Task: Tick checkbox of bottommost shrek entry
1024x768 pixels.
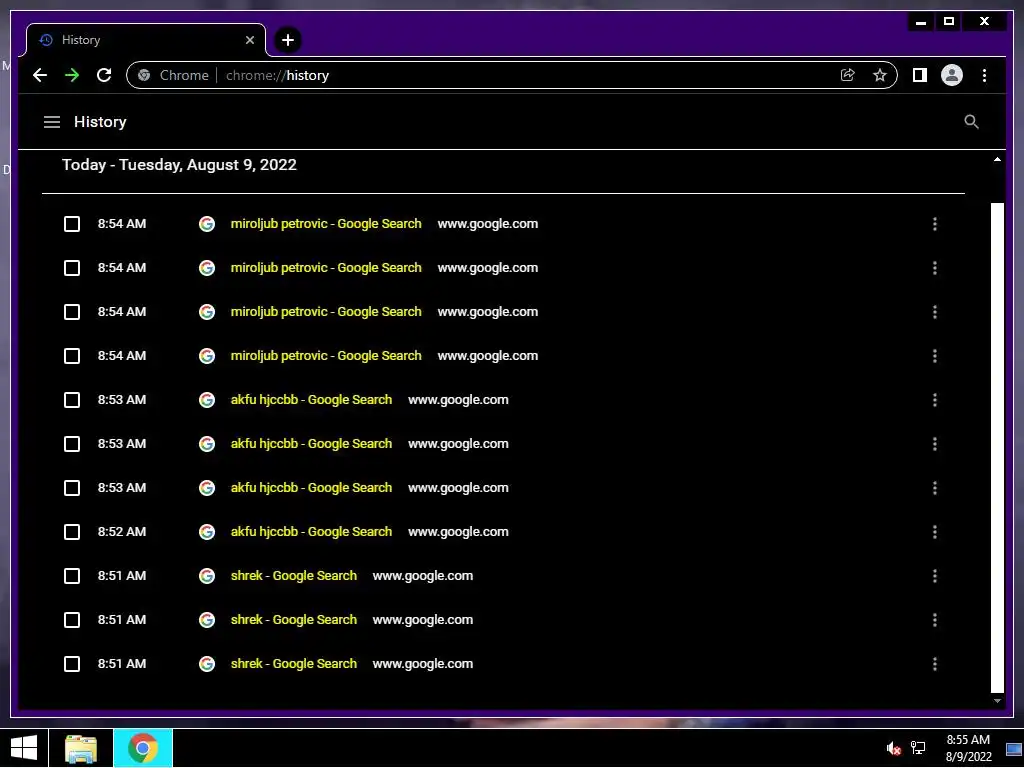Action: (72, 664)
